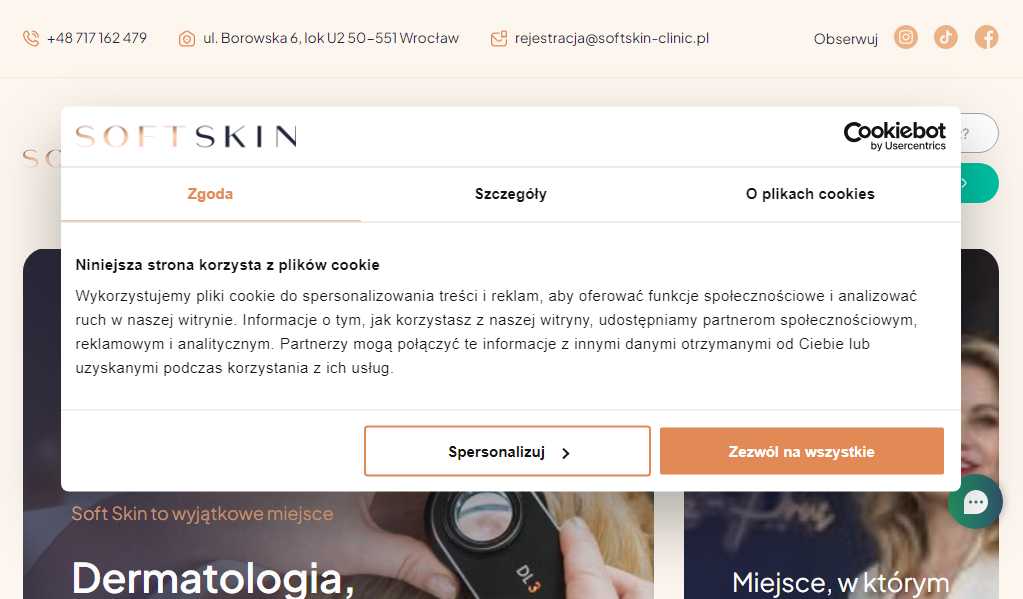Click the Soft Skin logo in dialog
Screen dimensions: 1023x599
click(x=186, y=136)
